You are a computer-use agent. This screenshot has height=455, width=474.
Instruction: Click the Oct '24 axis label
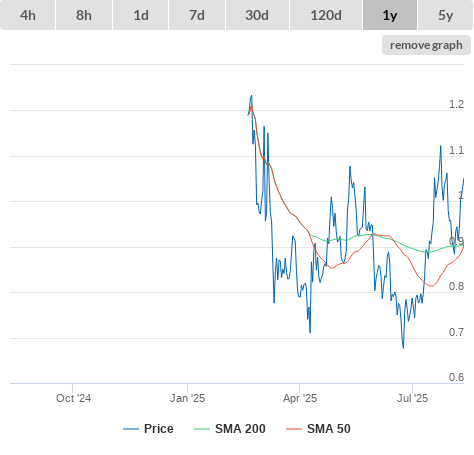(73, 398)
